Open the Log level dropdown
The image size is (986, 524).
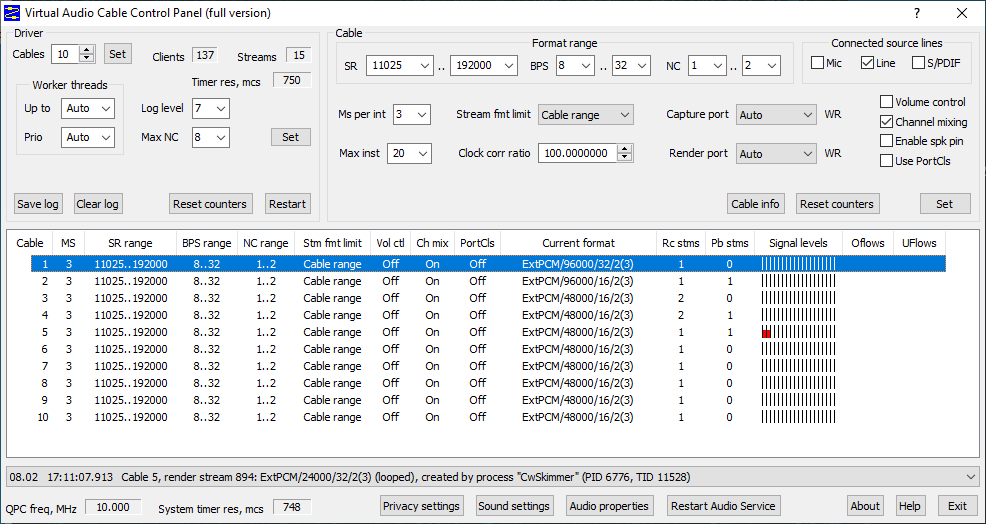coord(211,108)
